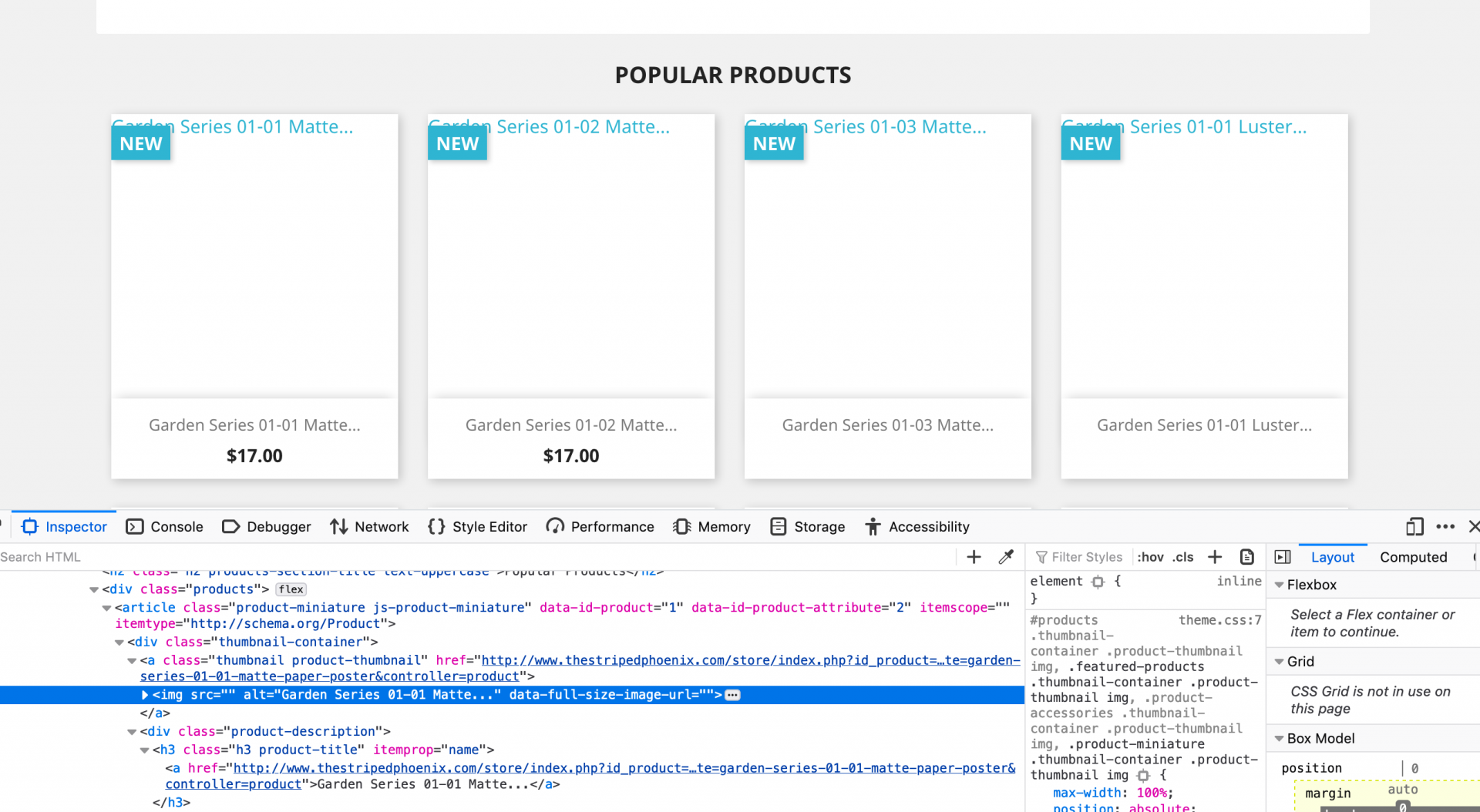The image size is (1480, 812).
Task: Select the closing </a> tag line
Action: coord(155,713)
